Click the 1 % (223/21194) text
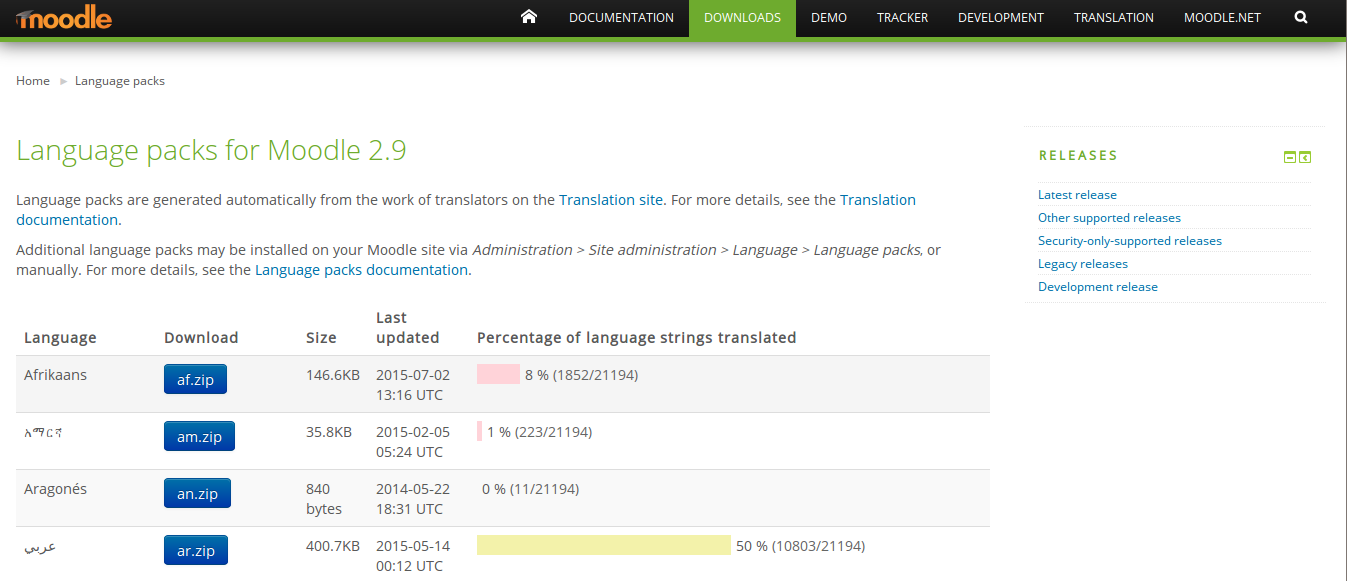Screen dimensions: 1347x581 pyautogui.click(x=539, y=432)
